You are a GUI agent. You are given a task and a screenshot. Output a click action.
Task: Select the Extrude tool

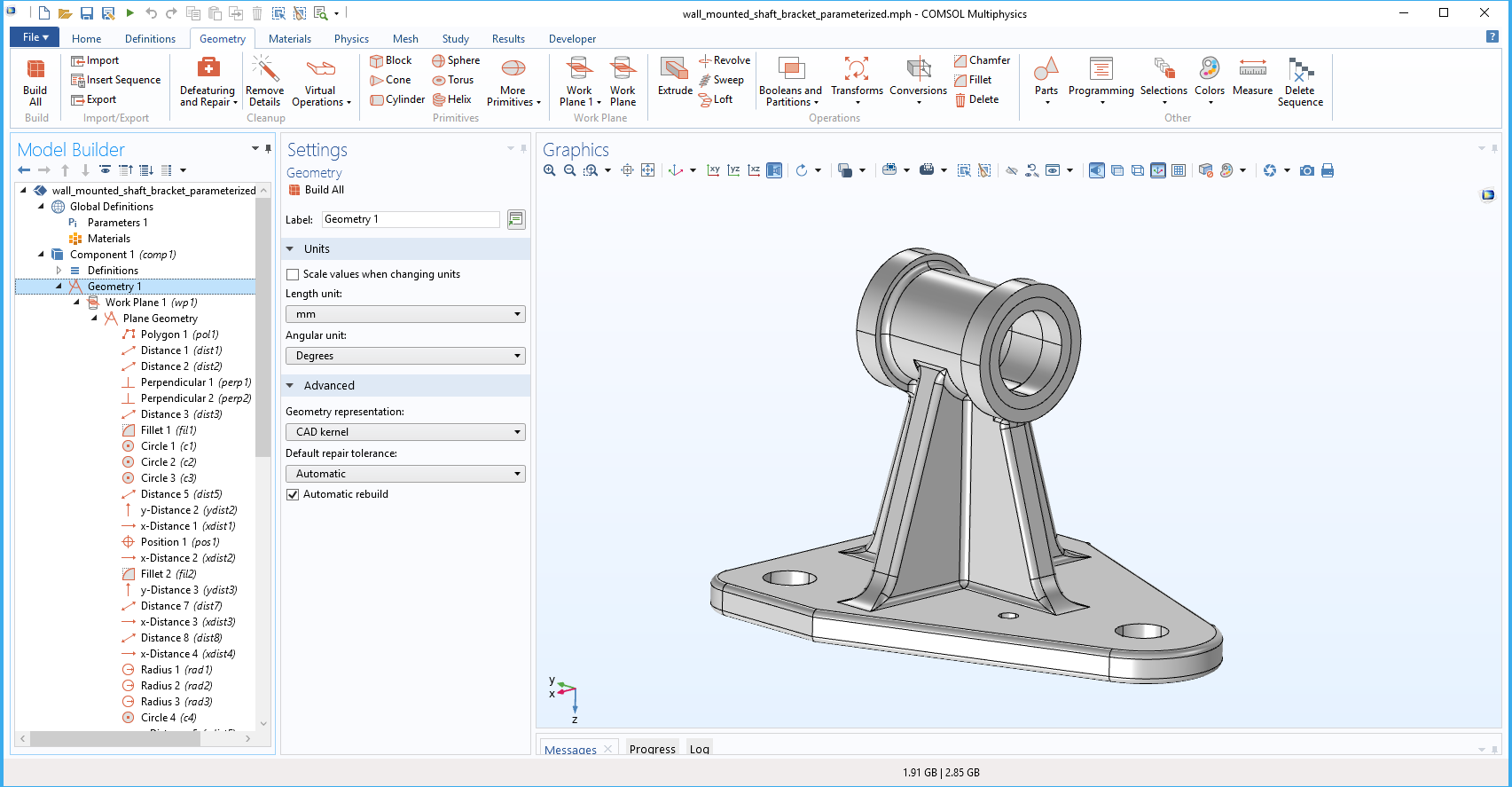tap(675, 77)
